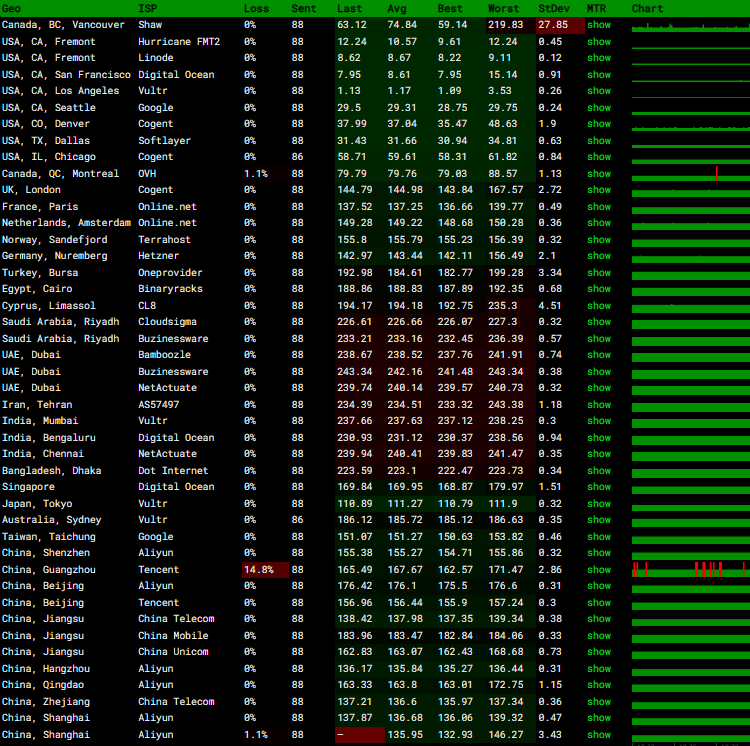Show MTR for Los Angeles Vultr
Image resolution: width=750 pixels, height=746 pixels.
coord(599,91)
